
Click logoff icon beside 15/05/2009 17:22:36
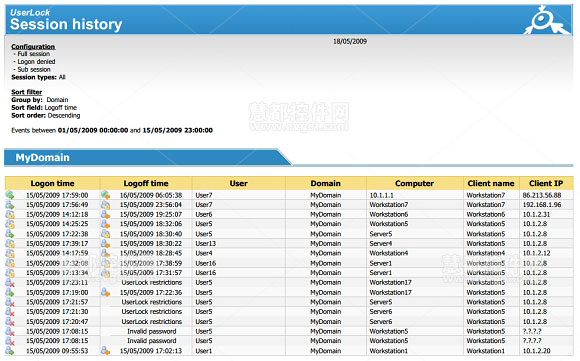105,292
